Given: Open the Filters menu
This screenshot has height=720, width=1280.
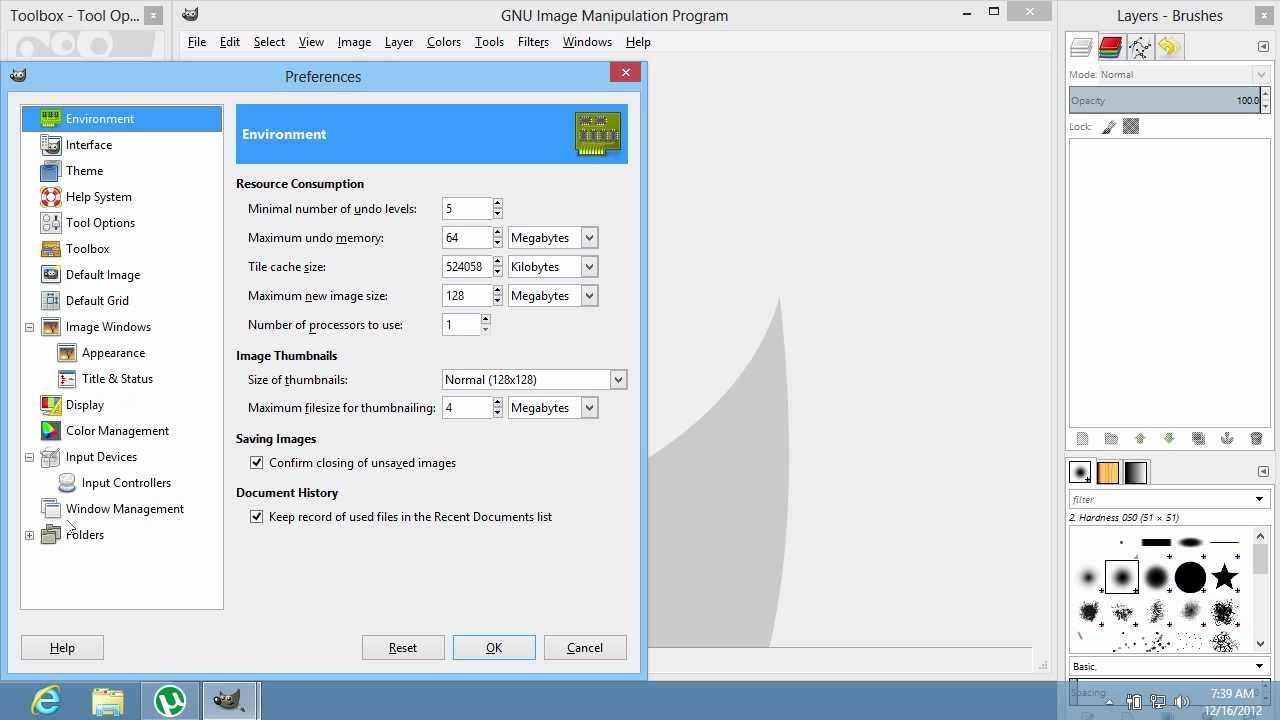Looking at the screenshot, I should 533,42.
